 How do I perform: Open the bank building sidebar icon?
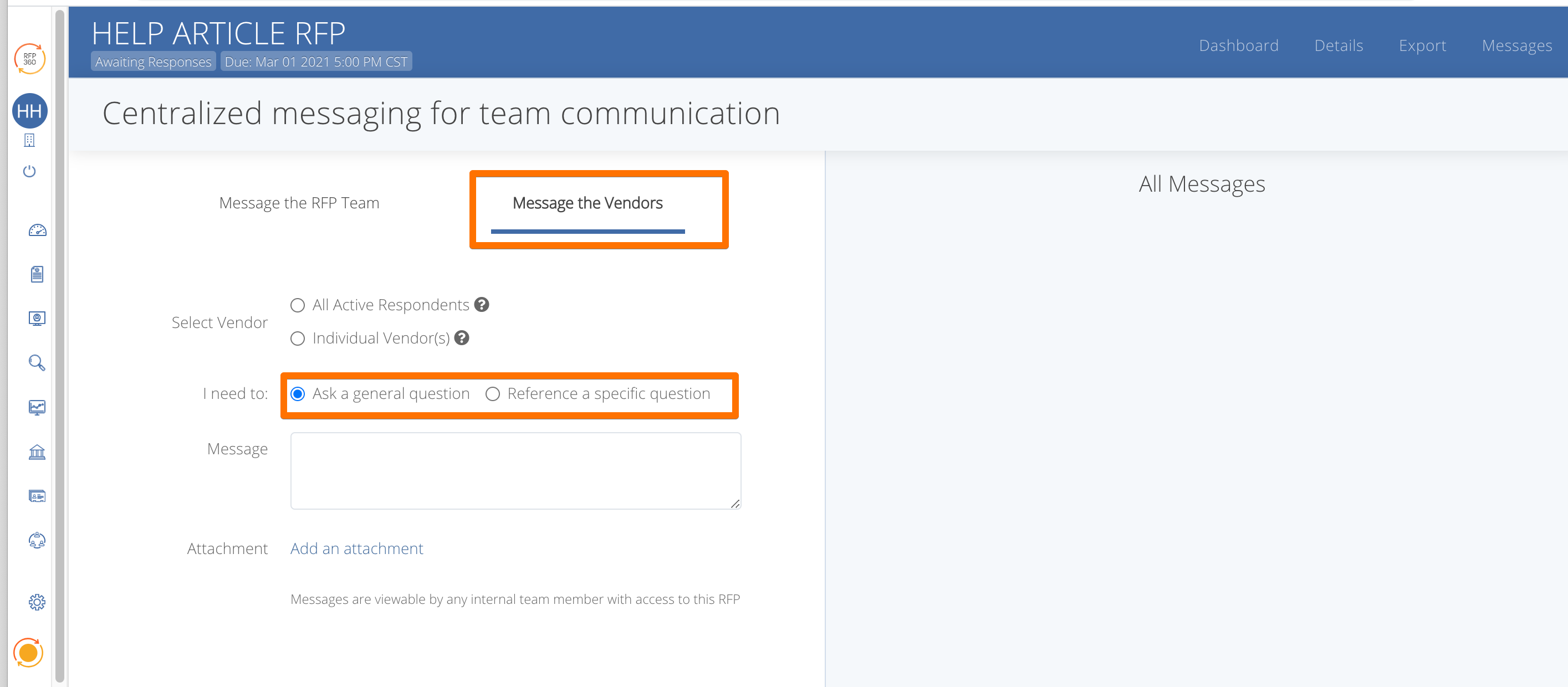(37, 452)
